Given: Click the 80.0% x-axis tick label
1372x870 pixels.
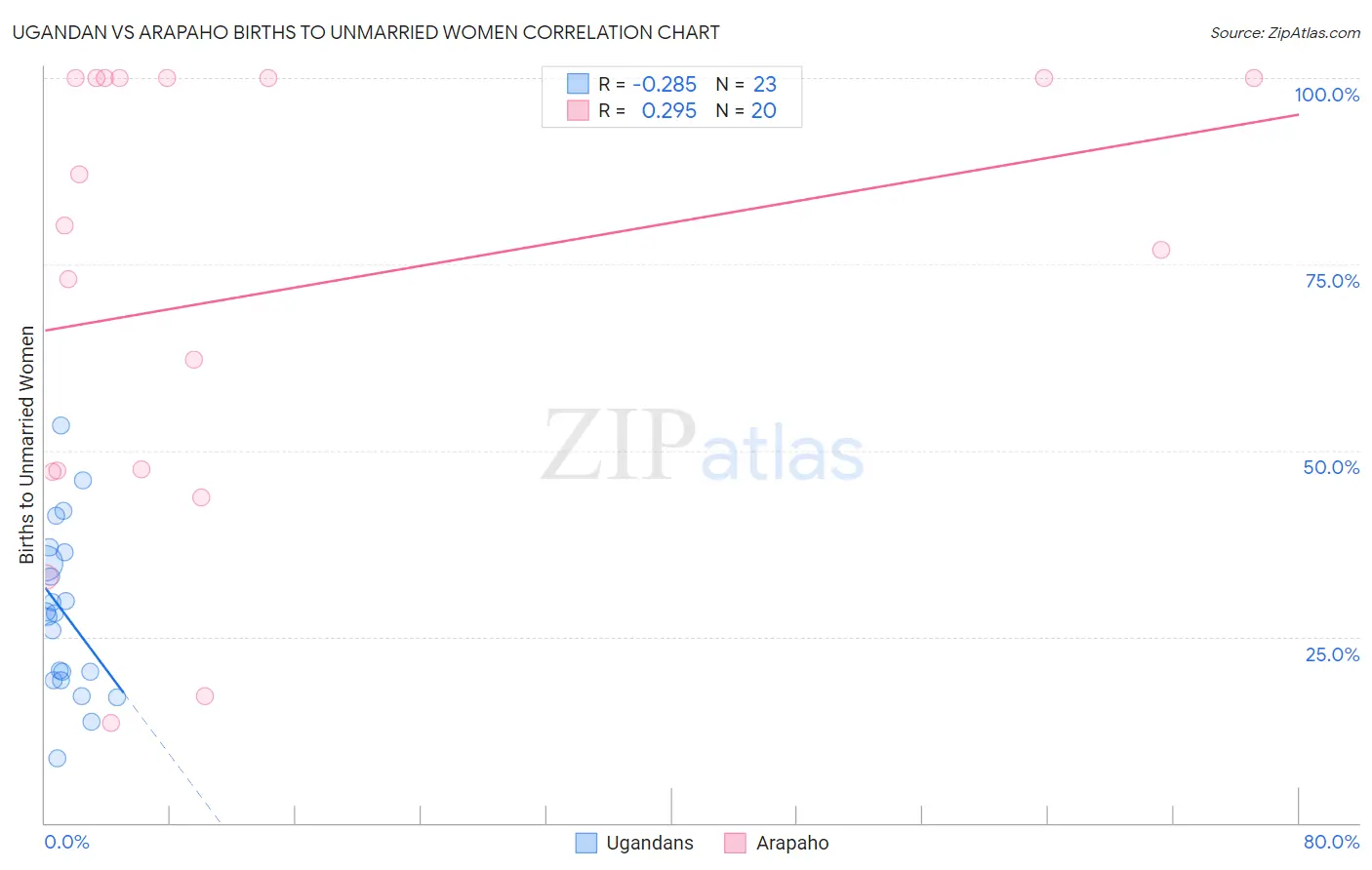Looking at the screenshot, I should tap(1331, 843).
